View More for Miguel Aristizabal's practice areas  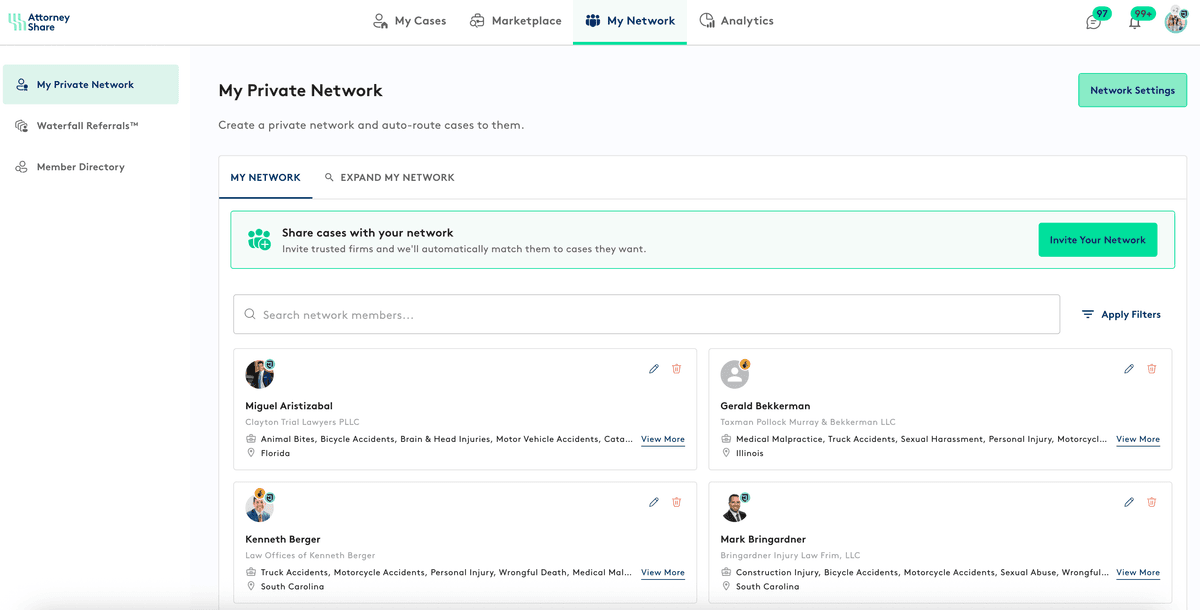(663, 439)
